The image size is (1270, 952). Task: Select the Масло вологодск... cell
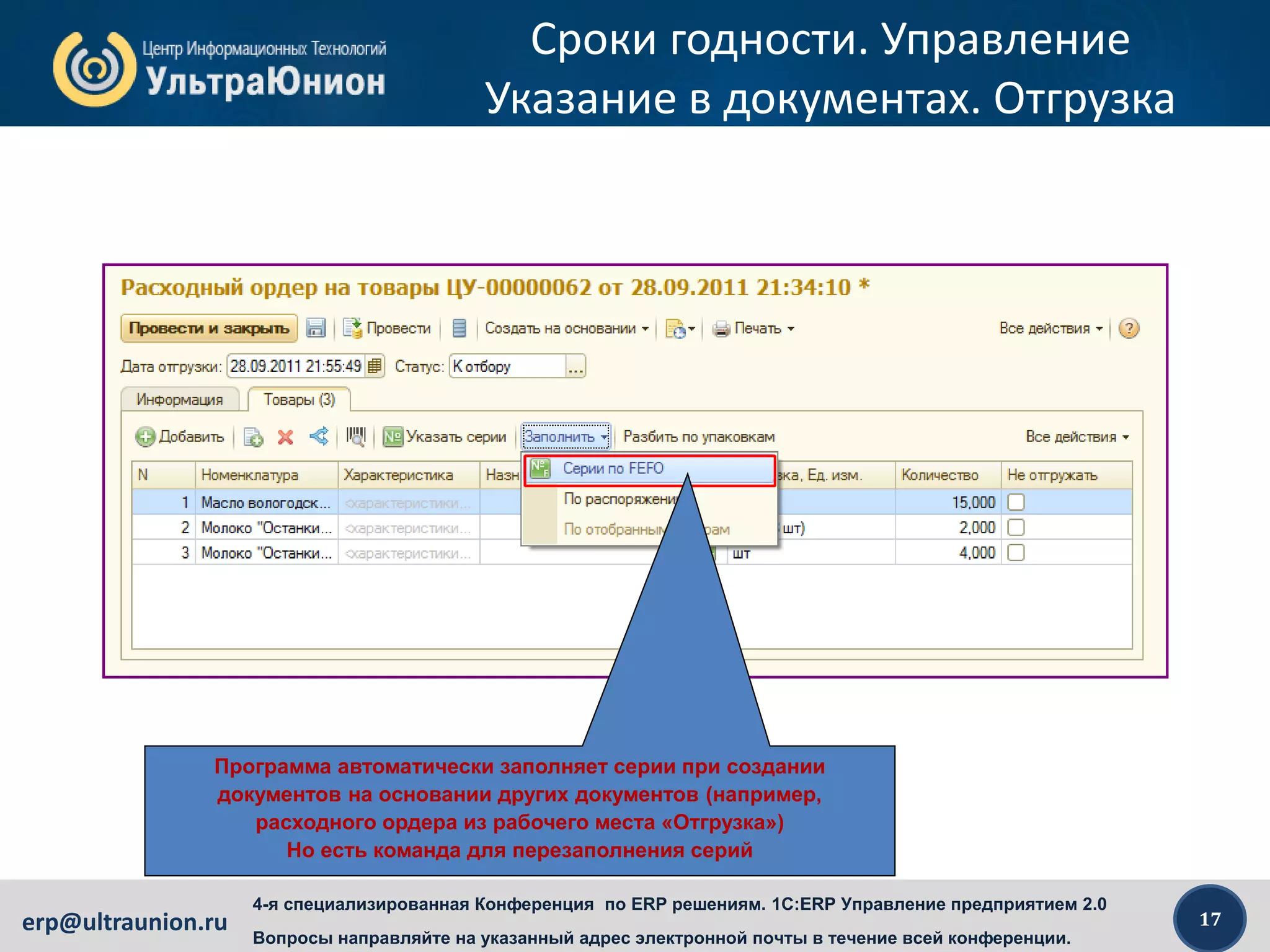pyautogui.click(x=267, y=503)
